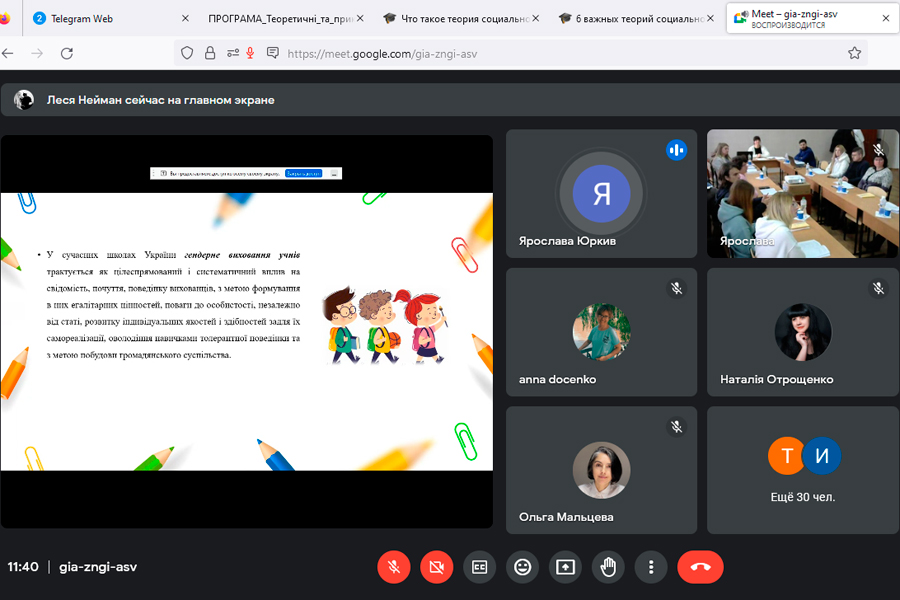Screen dimensions: 900x600
Task: Click Наталія Отрощенко's profile photo
Action: (802, 332)
